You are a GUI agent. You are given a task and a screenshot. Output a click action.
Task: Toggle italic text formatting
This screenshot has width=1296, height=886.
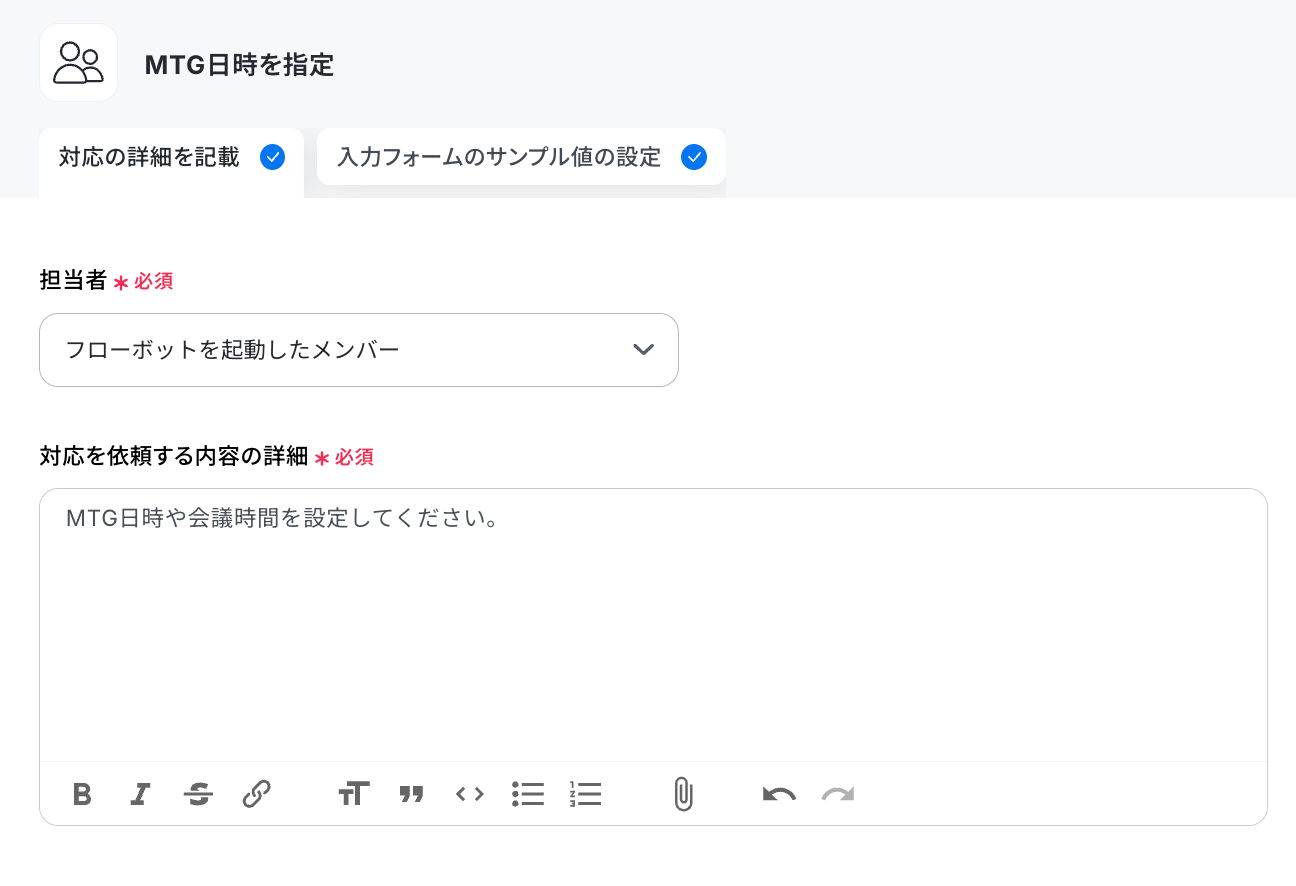pyautogui.click(x=140, y=795)
